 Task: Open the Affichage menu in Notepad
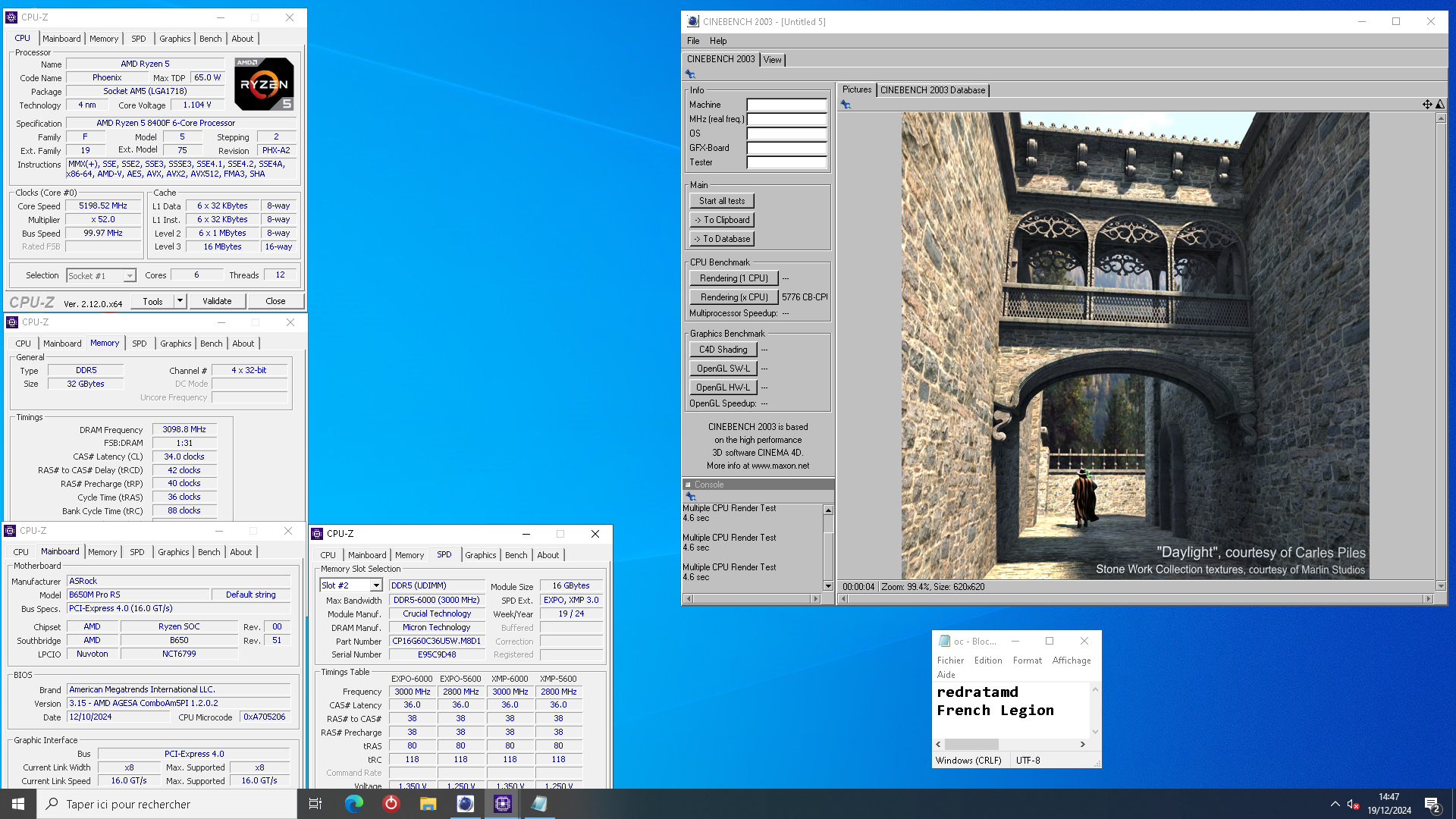1072,661
